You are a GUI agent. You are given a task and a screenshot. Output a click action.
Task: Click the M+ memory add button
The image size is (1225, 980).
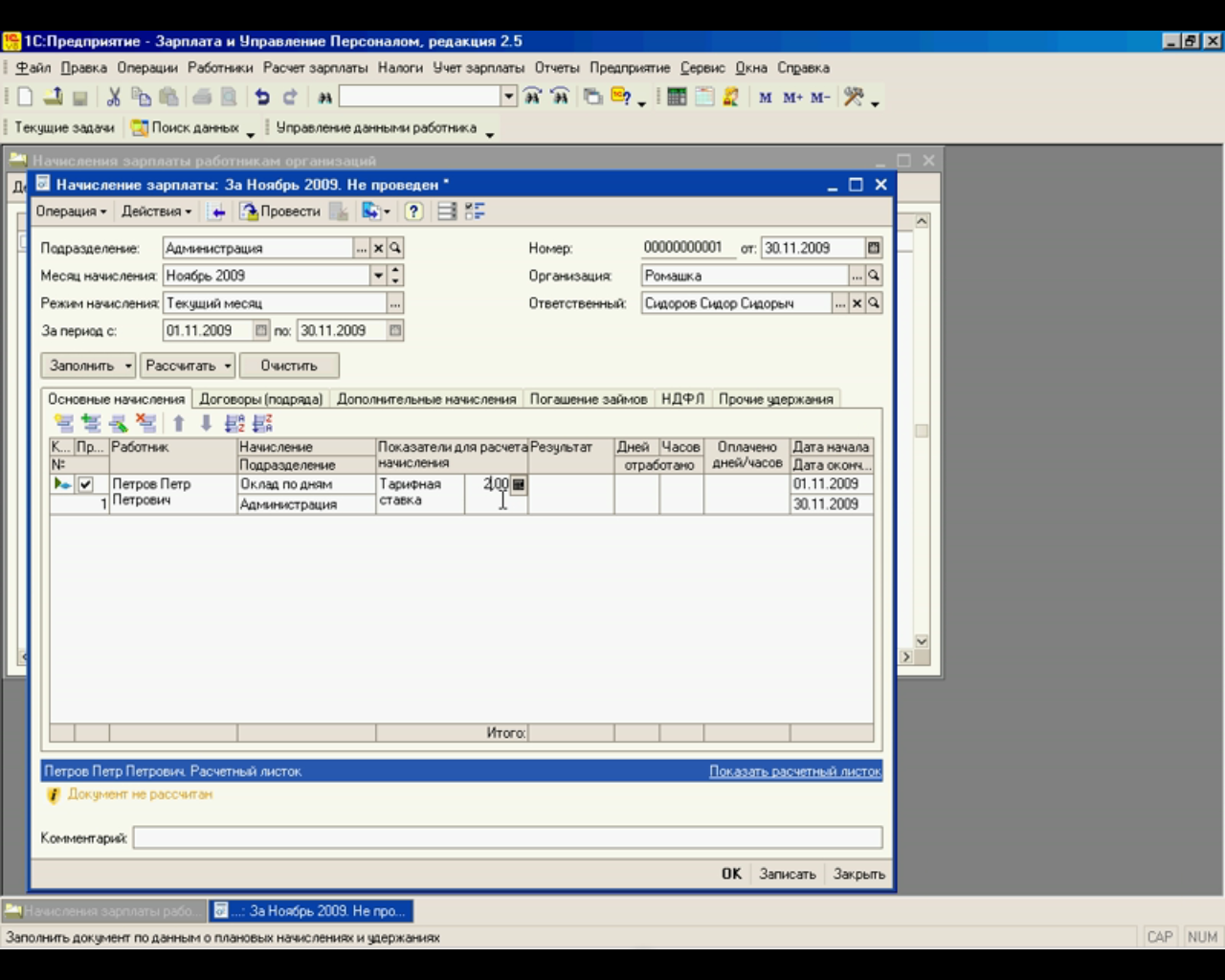pyautogui.click(x=792, y=98)
